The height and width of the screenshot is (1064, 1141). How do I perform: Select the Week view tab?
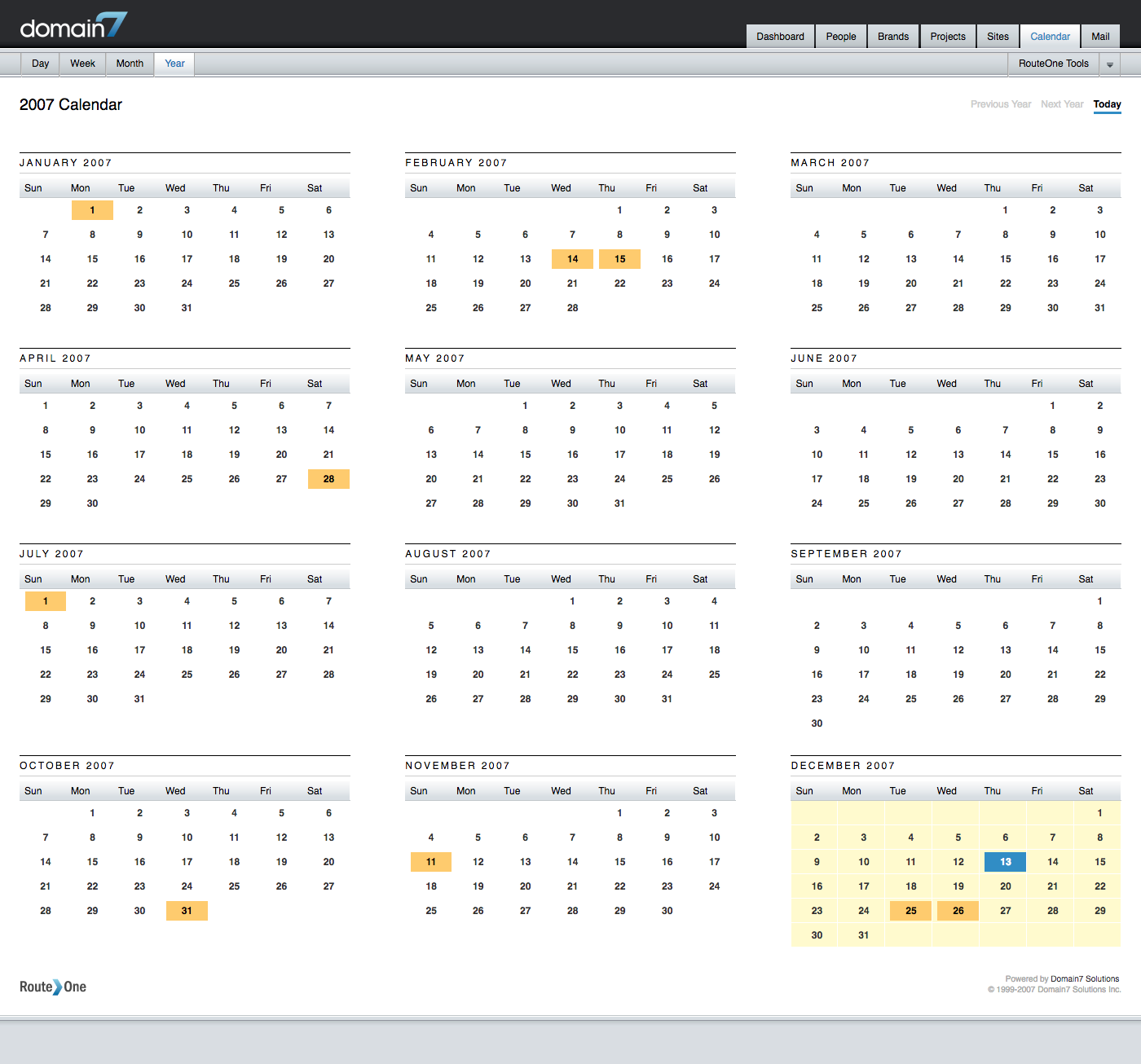pyautogui.click(x=82, y=64)
